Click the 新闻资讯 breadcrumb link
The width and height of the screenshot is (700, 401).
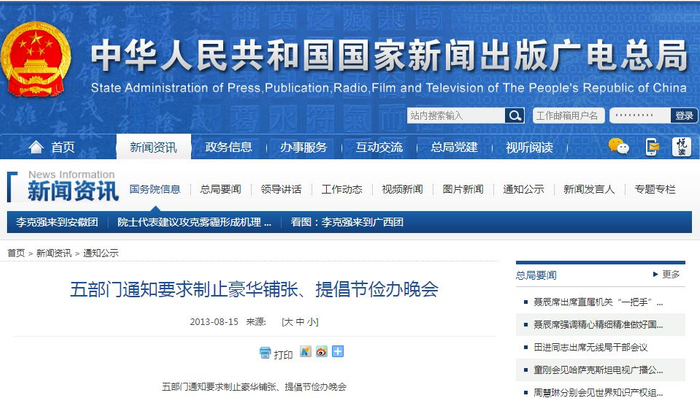click(x=54, y=253)
